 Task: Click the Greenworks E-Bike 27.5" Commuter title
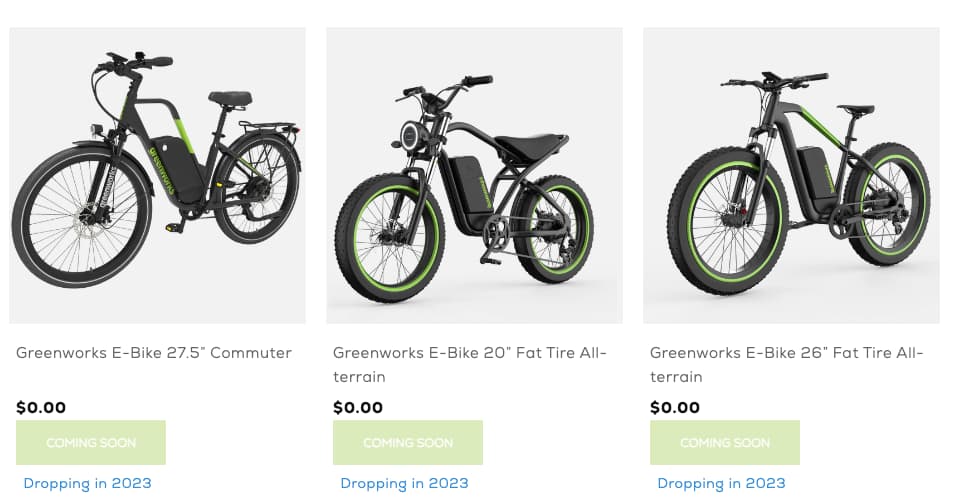pos(154,353)
